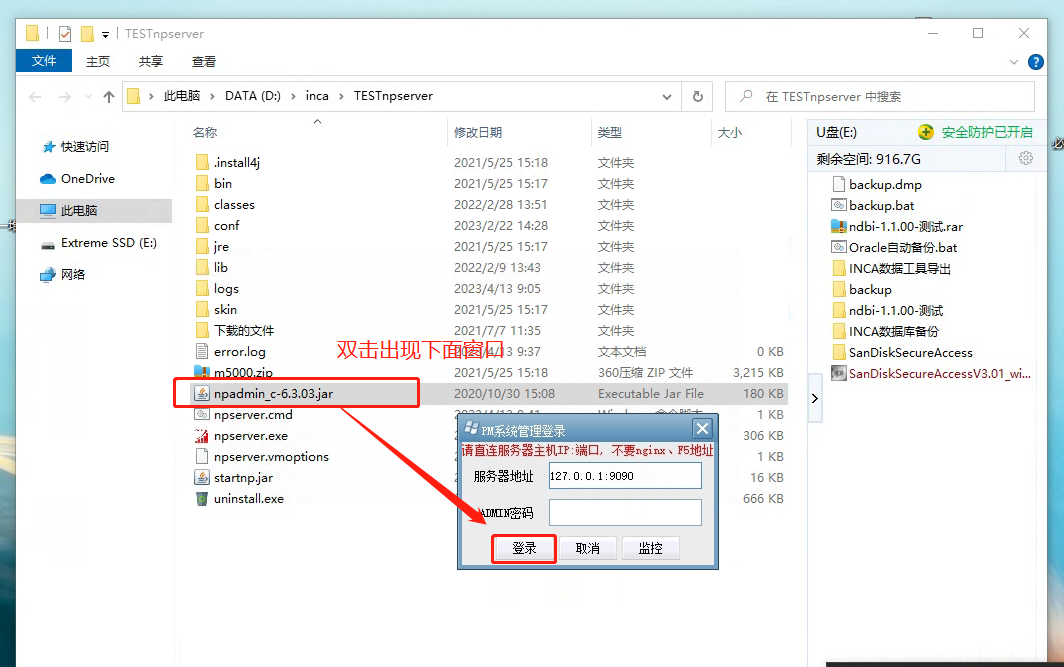
Task: Select the skin folder icon
Action: pos(202,309)
